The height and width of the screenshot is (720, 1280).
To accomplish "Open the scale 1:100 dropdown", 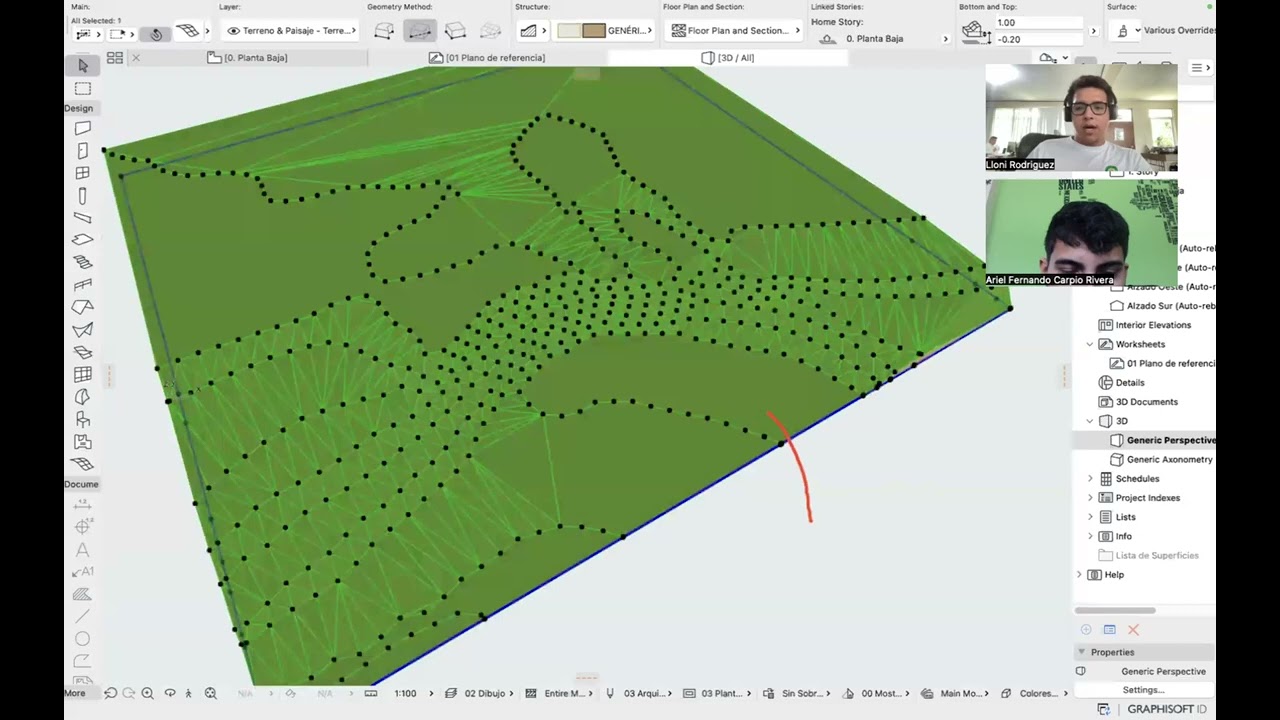I will tap(413, 693).
